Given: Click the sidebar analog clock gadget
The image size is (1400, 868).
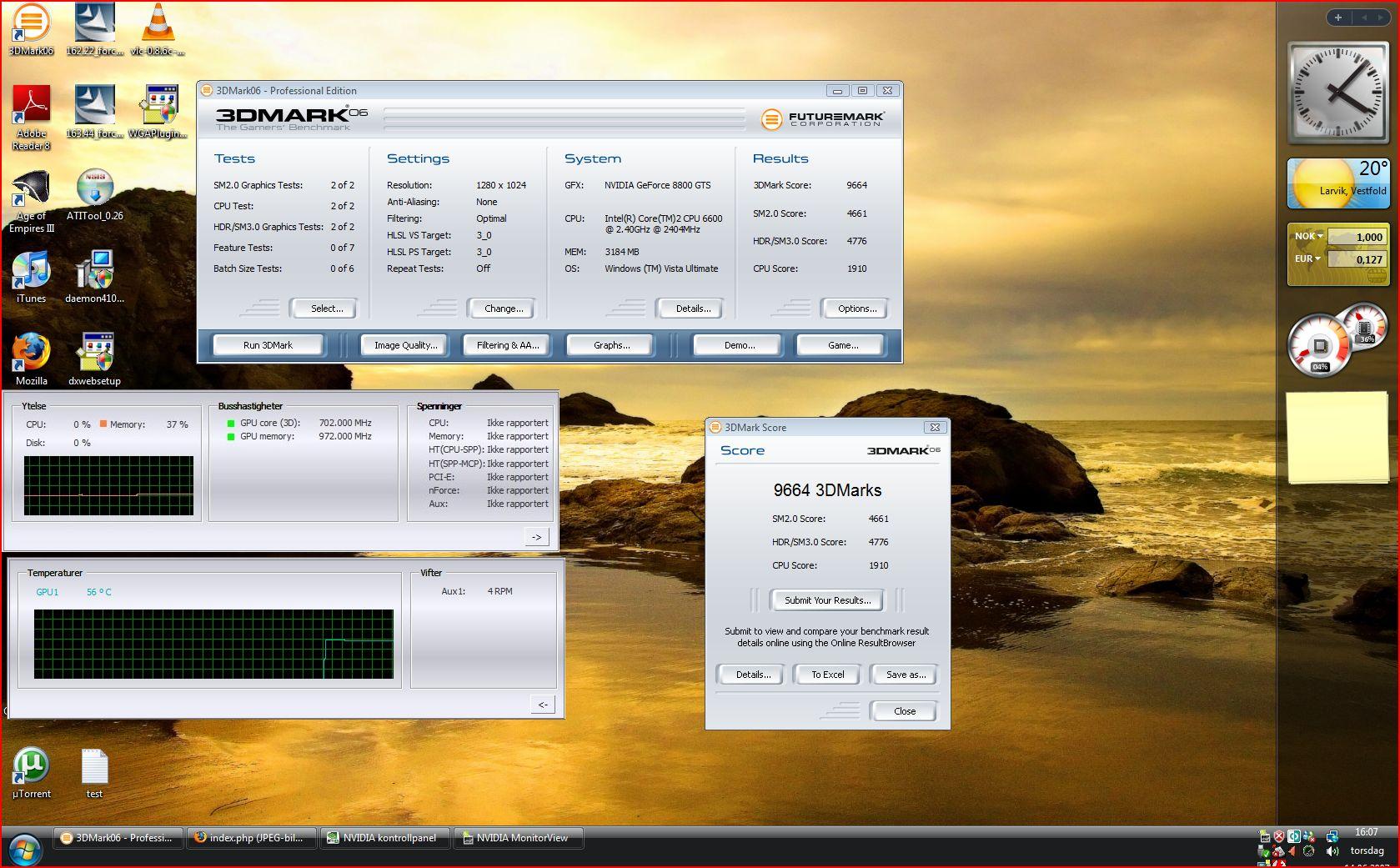Looking at the screenshot, I should click(x=1338, y=93).
